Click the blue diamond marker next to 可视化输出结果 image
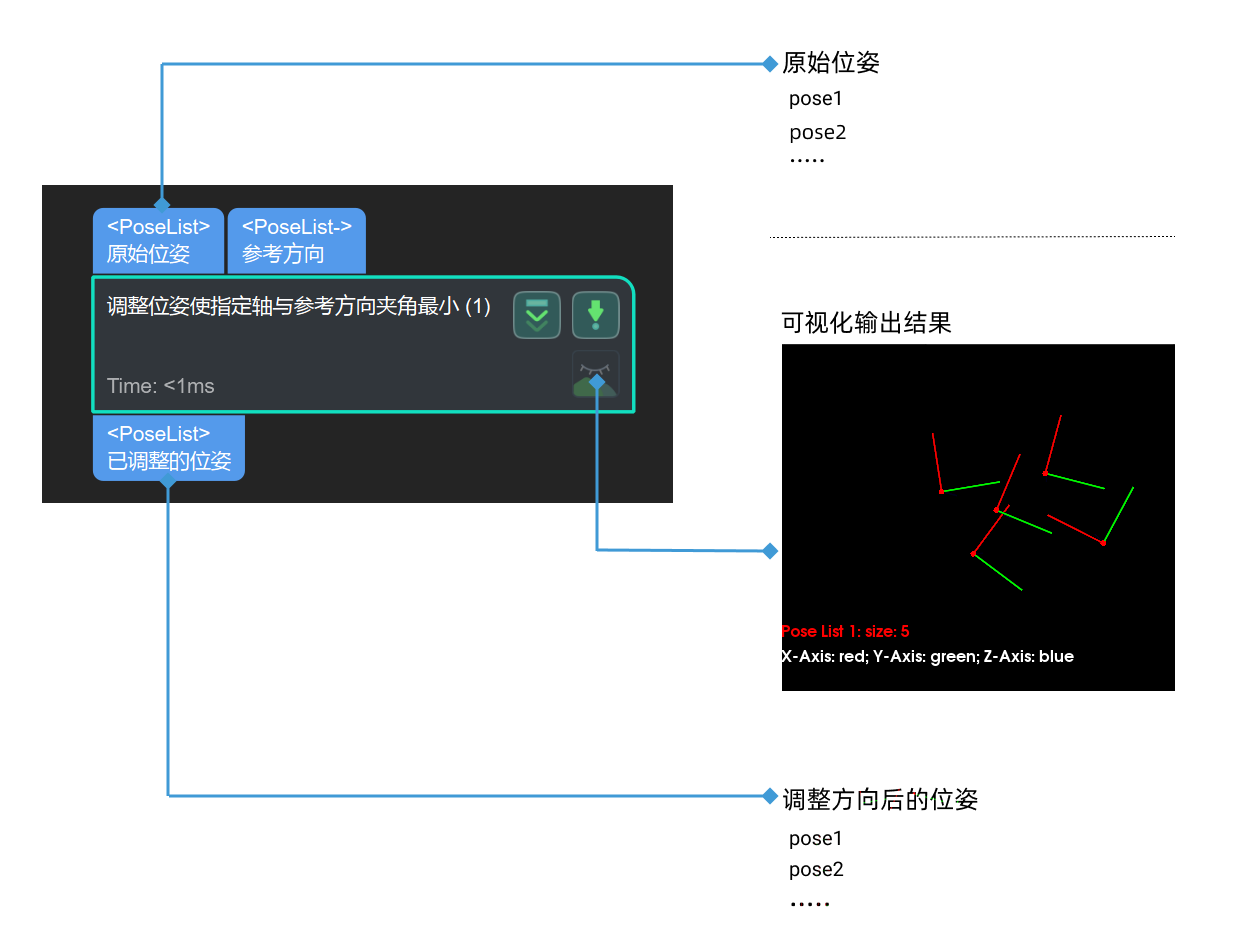 coord(768,550)
